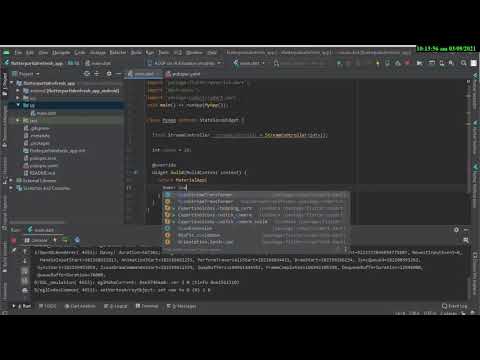Collapse the lib folder in Project tree

click(x=18, y=105)
